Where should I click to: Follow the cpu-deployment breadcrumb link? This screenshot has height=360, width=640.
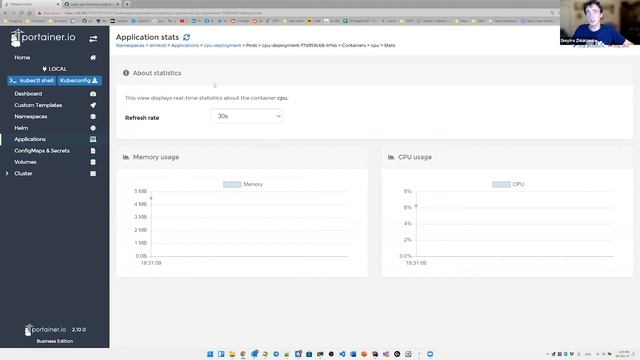pos(222,45)
